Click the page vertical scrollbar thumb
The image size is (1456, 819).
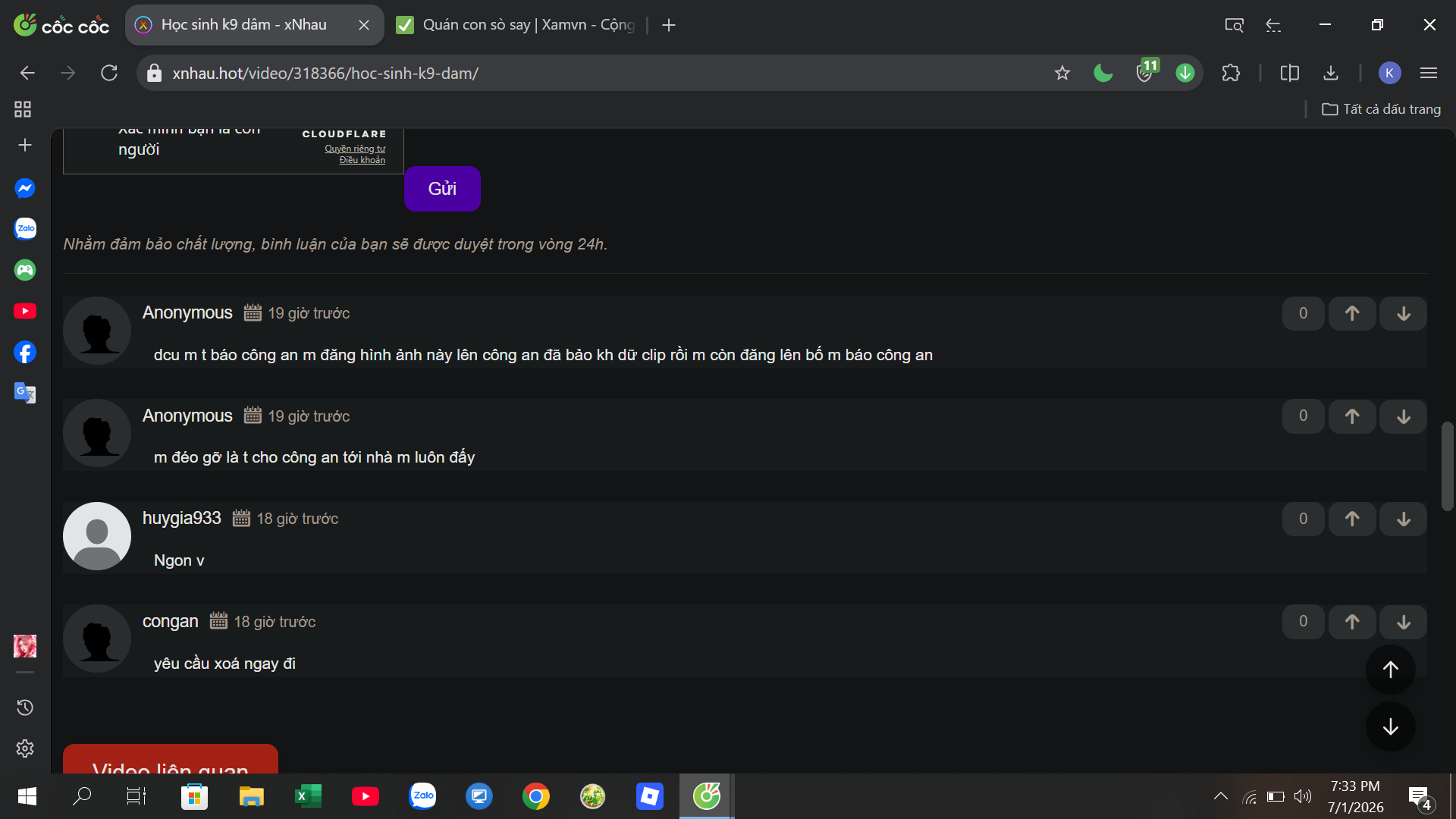tap(1448, 466)
